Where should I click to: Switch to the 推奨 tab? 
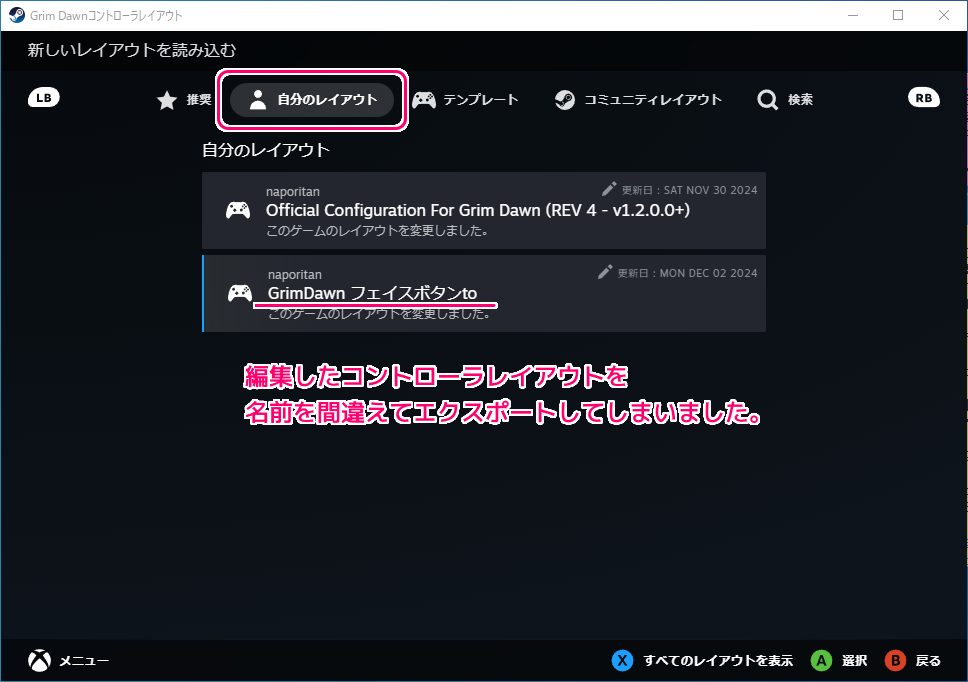(184, 99)
